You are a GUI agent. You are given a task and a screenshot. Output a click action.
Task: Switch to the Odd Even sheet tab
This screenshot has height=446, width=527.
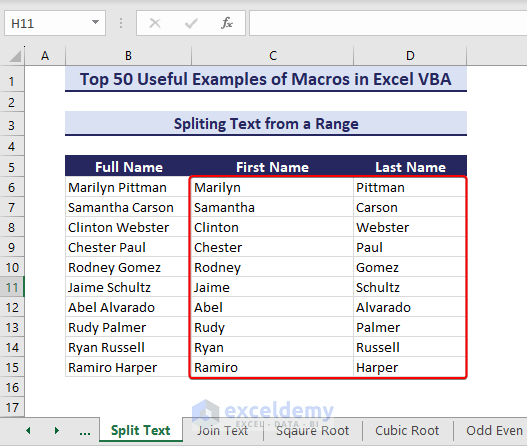pyautogui.click(x=494, y=431)
